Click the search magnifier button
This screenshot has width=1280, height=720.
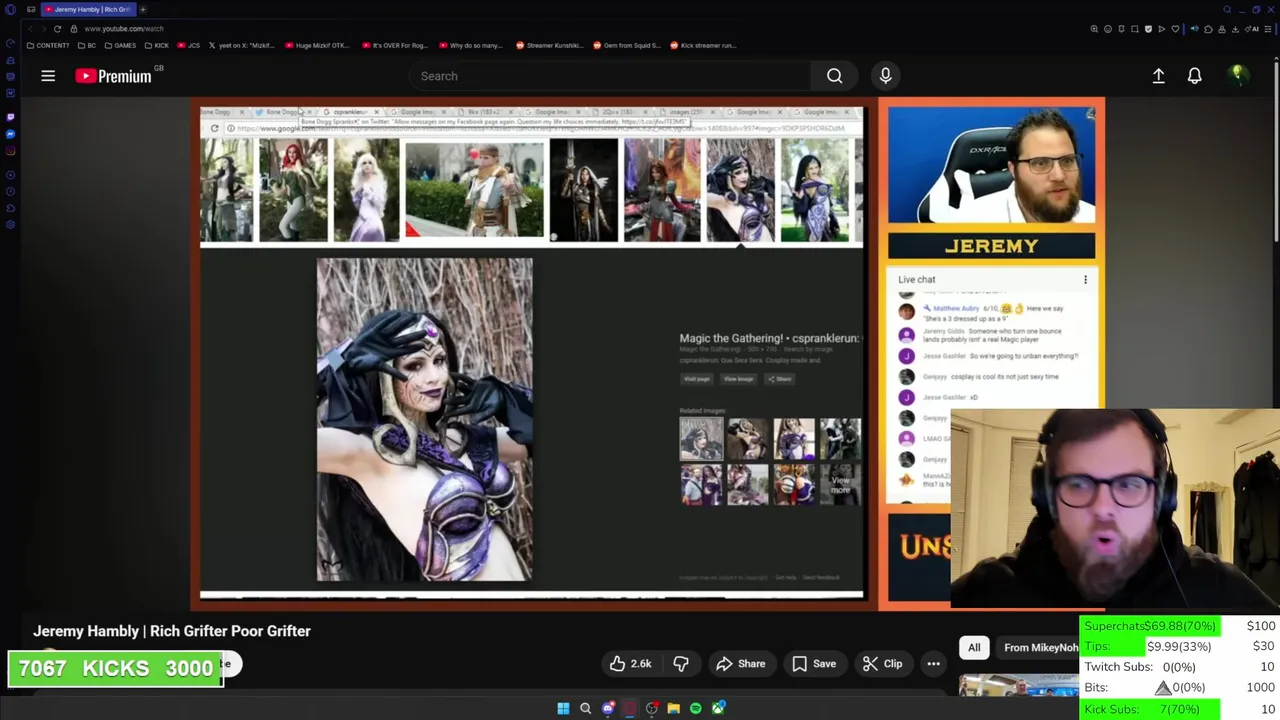click(834, 76)
